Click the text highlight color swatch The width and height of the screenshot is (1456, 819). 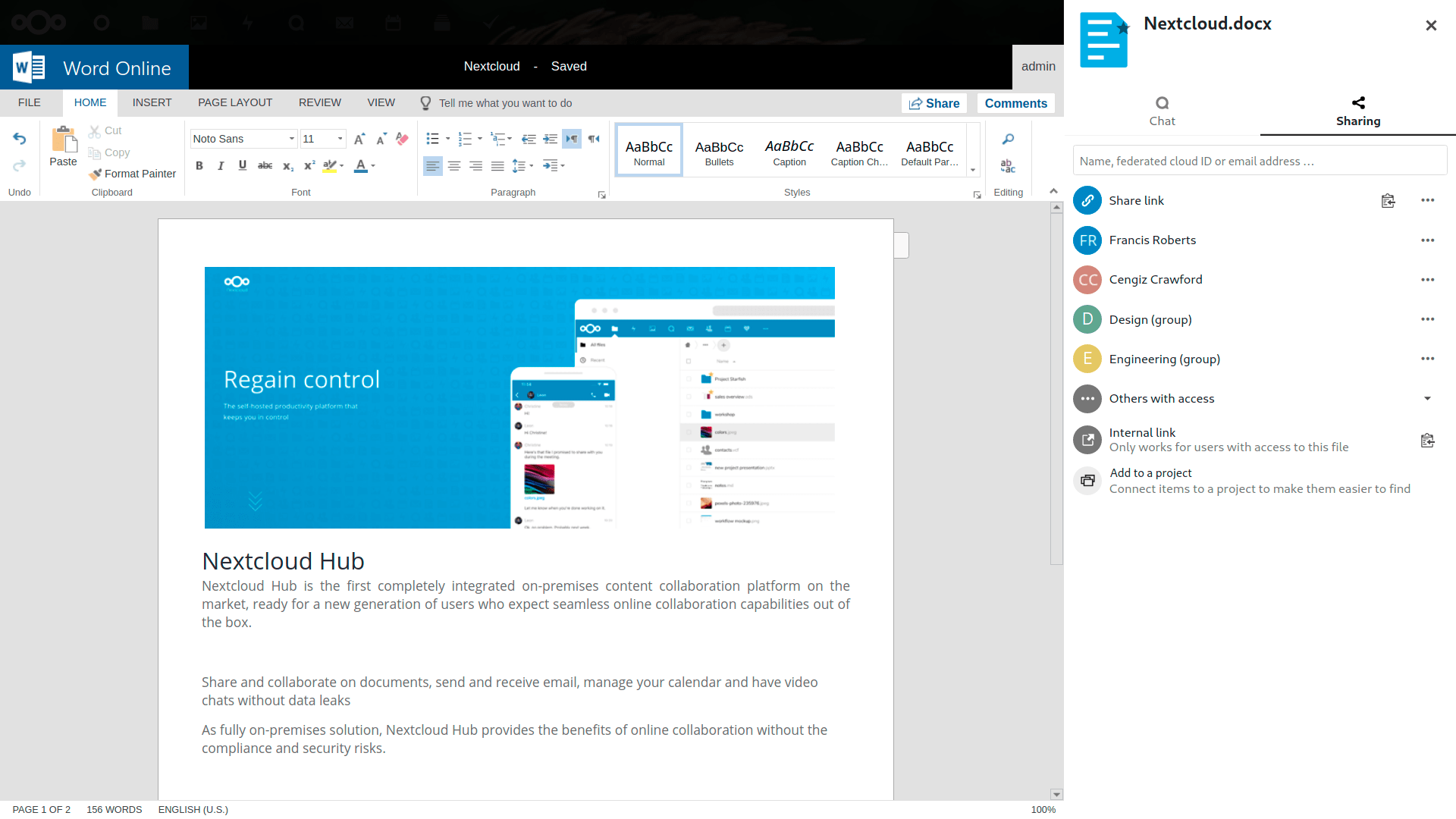(329, 173)
